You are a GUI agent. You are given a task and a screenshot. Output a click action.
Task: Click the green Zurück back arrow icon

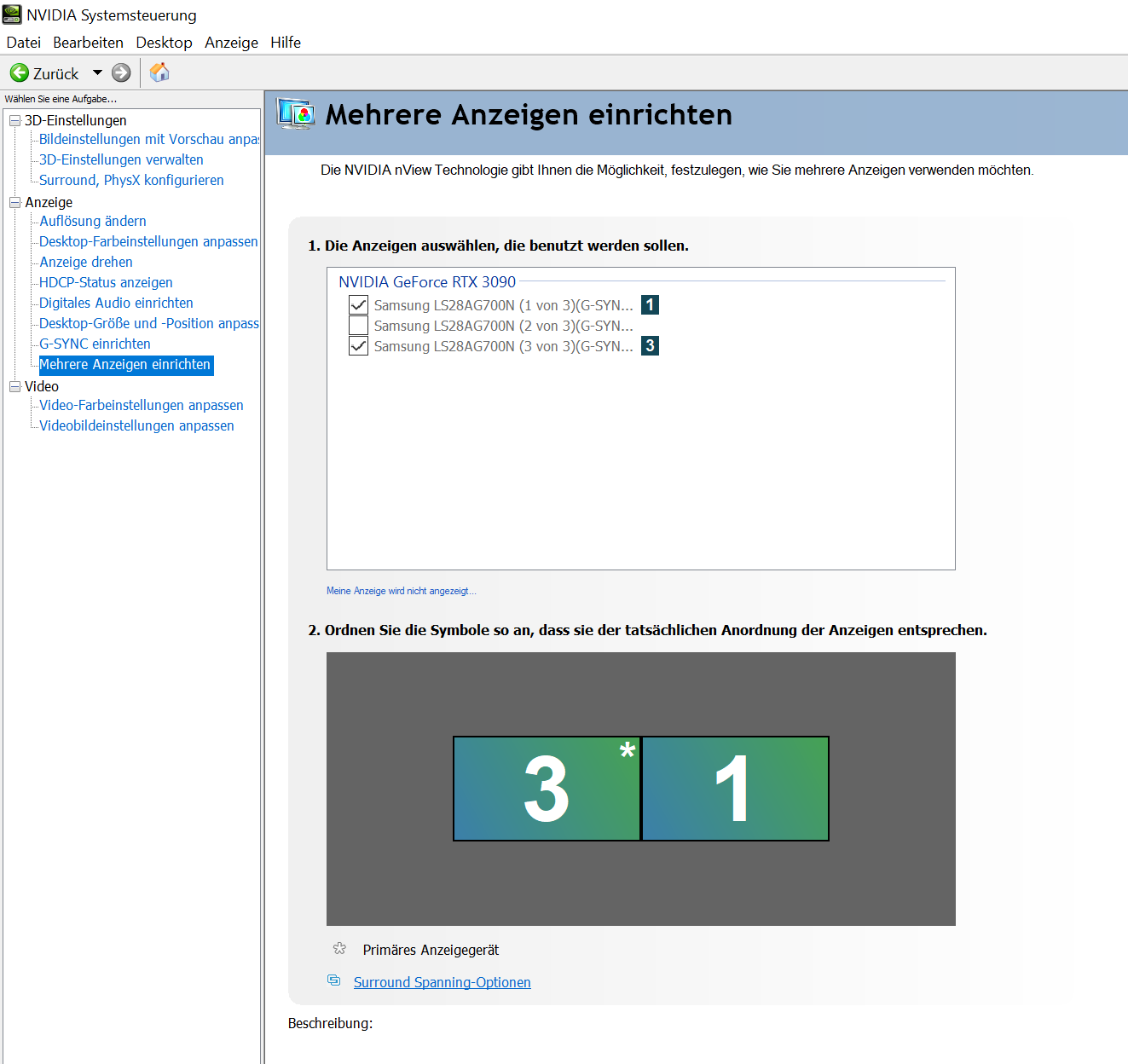click(20, 73)
